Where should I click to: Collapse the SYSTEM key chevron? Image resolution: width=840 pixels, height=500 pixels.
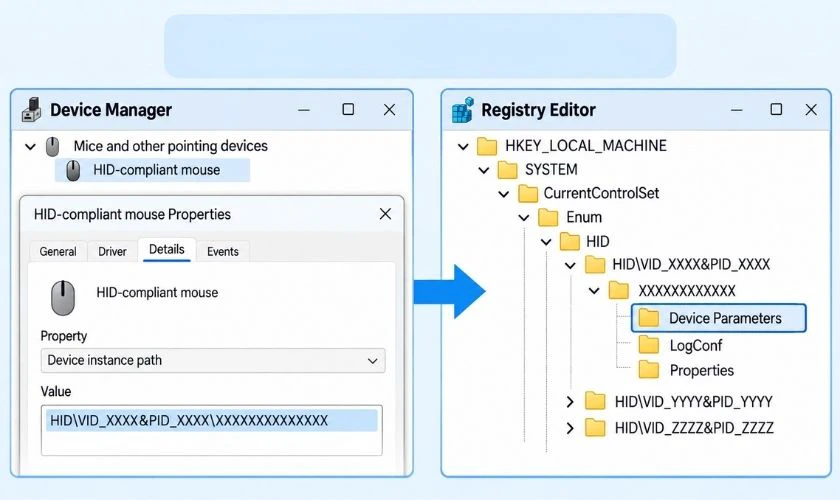[484, 170]
